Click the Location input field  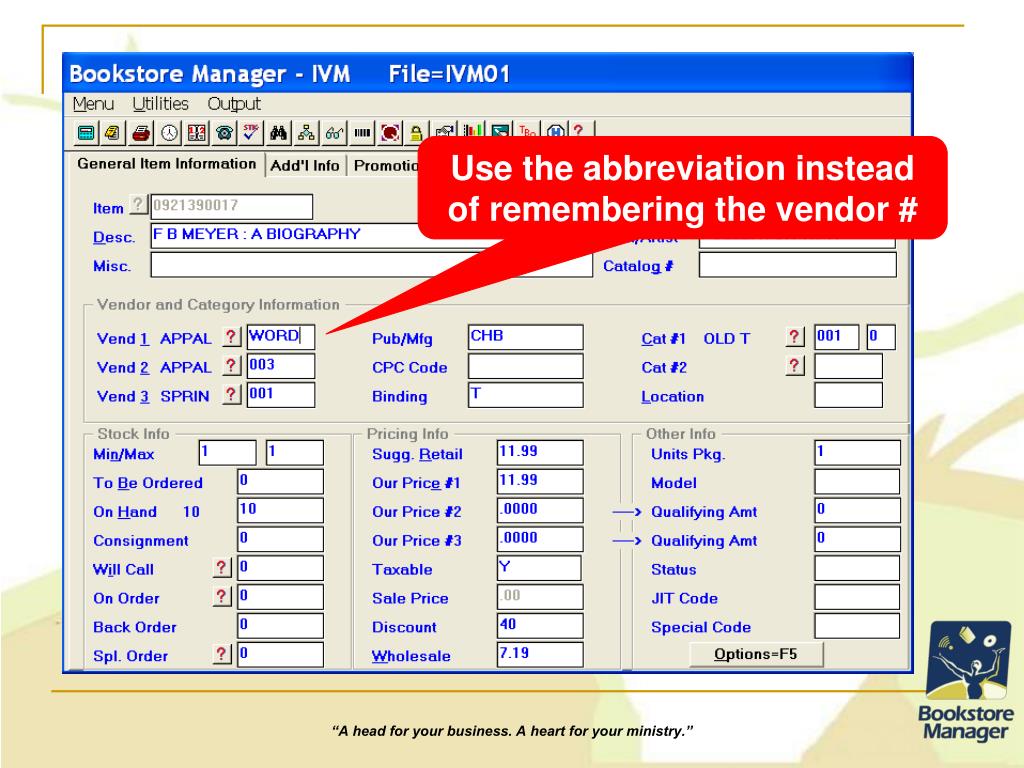tap(848, 395)
